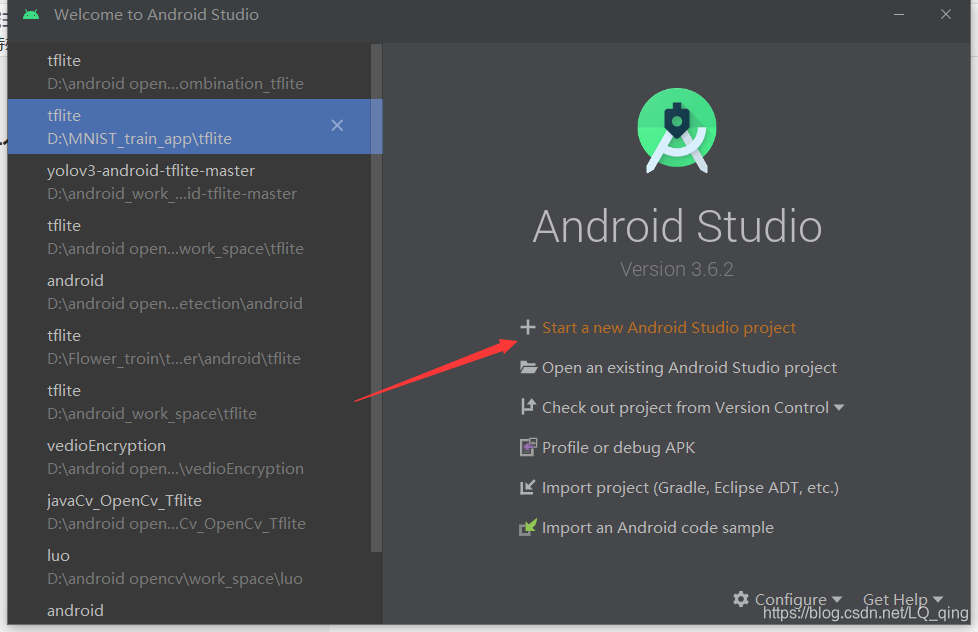978x632 pixels.
Task: Click the Configure gear icon
Action: point(741,599)
